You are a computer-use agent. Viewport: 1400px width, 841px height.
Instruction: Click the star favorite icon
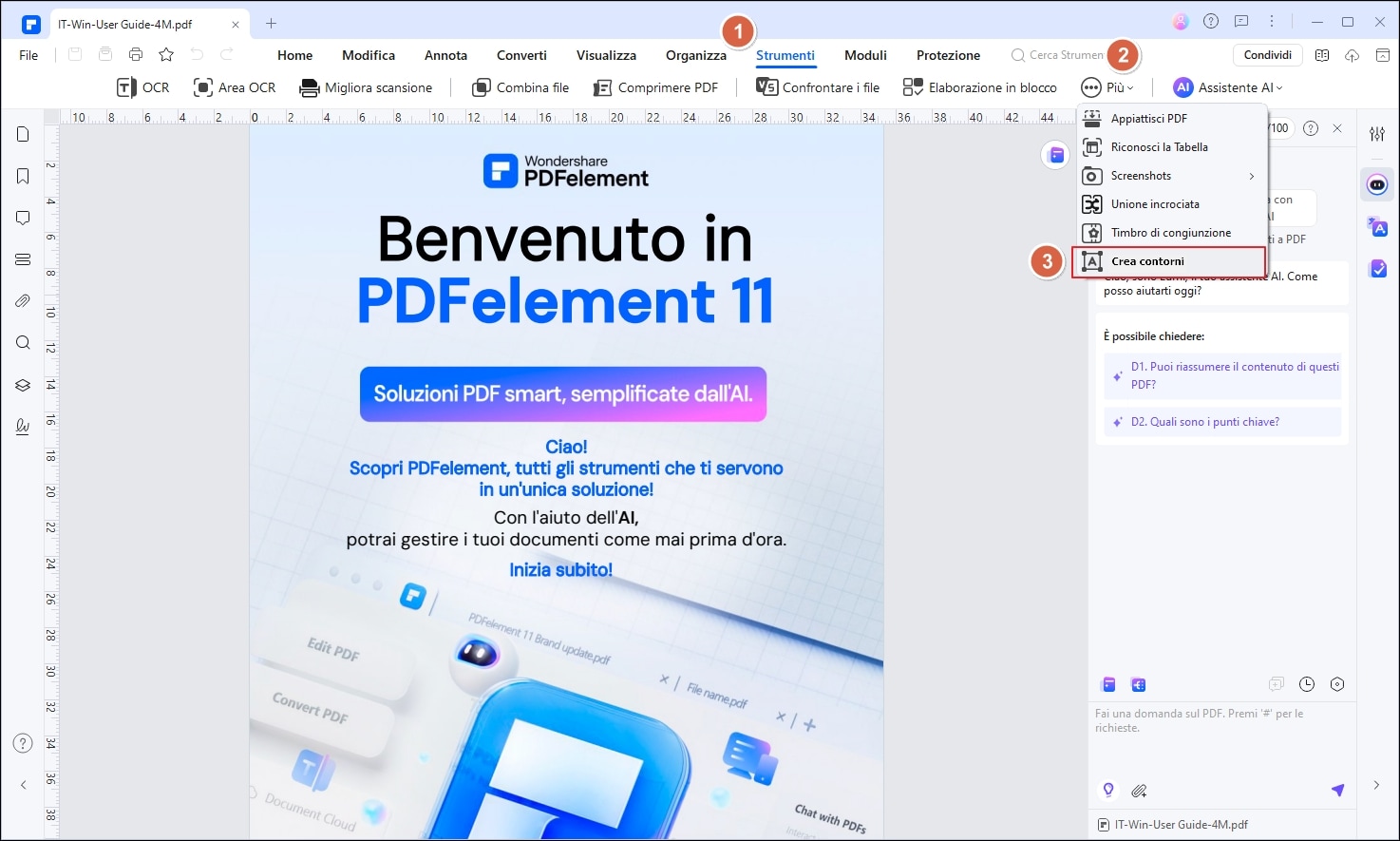coord(166,55)
